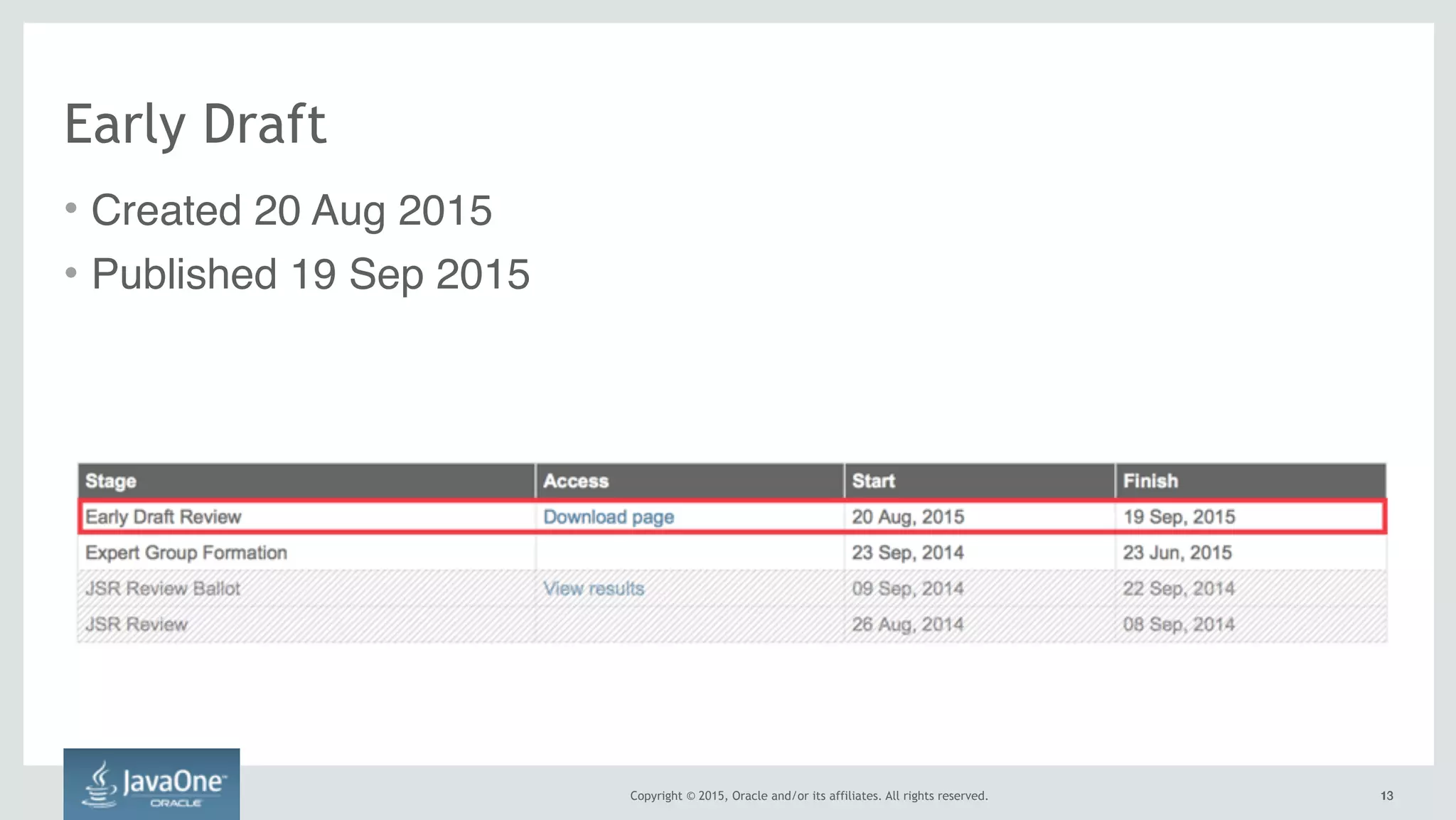
Task: Click the Early Draft slide title
Action: (195, 124)
